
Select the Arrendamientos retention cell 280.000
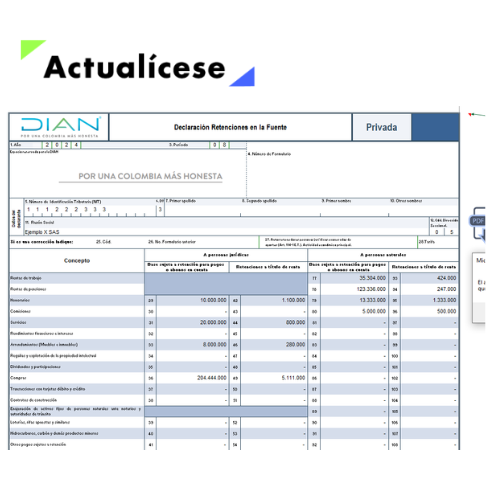click(273, 345)
